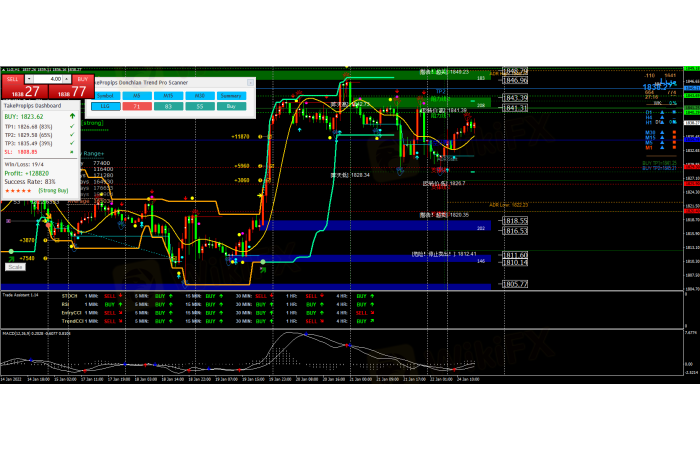Click the 1818.55 price level label
The width and height of the screenshot is (700, 450).
pos(515,220)
